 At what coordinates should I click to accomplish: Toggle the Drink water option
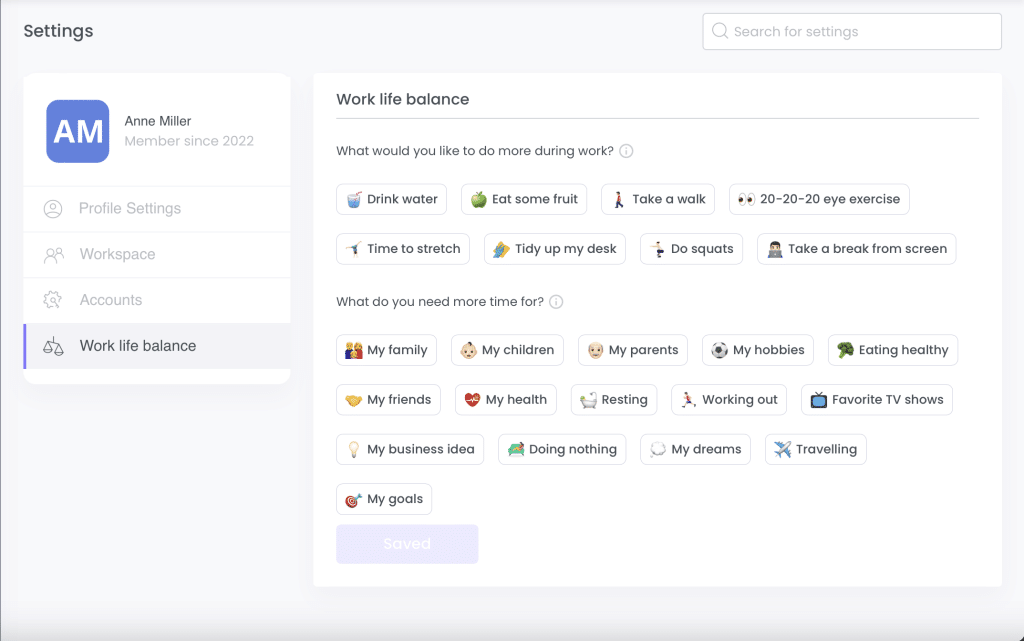tap(391, 199)
